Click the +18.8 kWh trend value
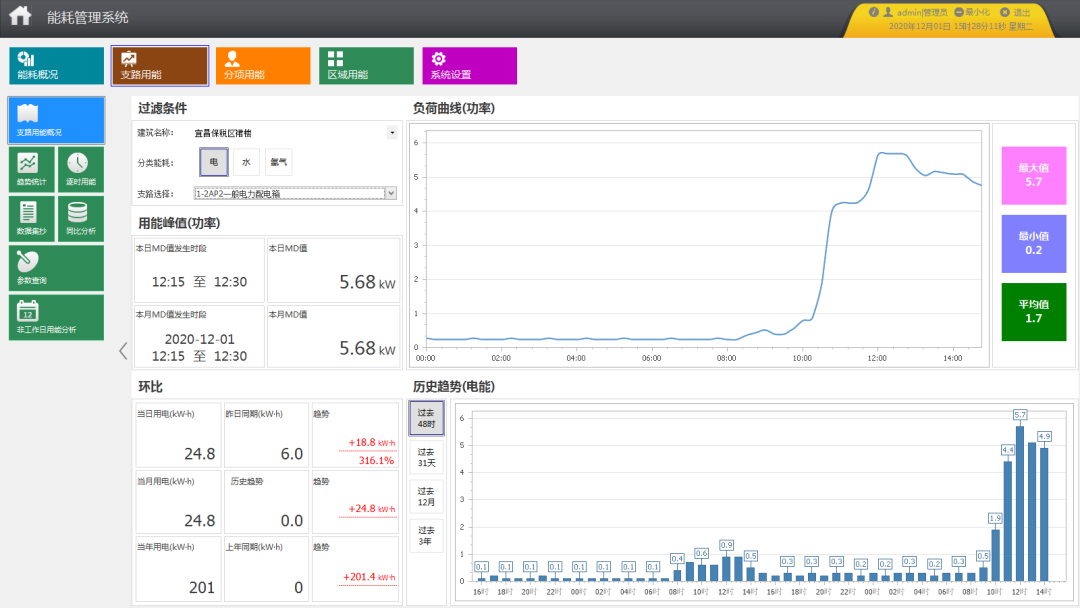Image resolution: width=1080 pixels, height=608 pixels. [371, 442]
